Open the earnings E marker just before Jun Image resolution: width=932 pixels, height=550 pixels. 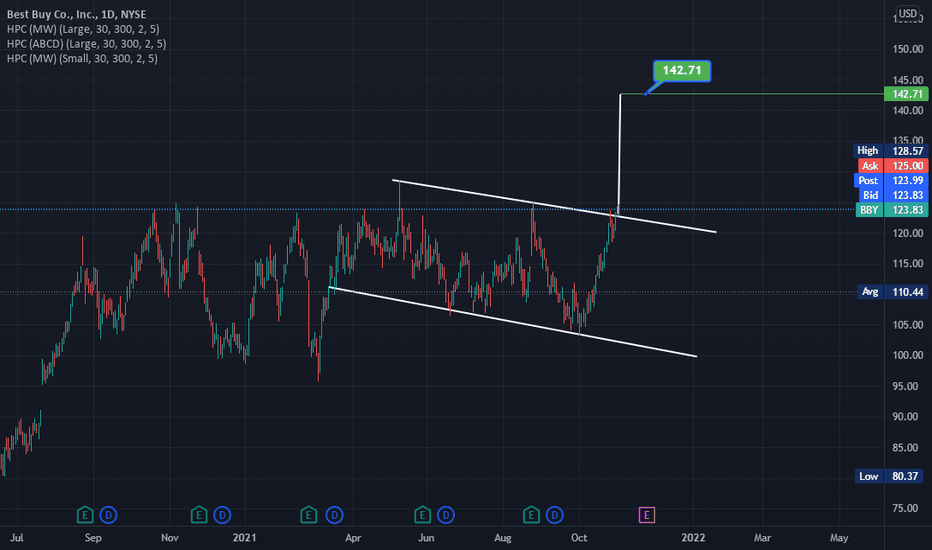[423, 515]
